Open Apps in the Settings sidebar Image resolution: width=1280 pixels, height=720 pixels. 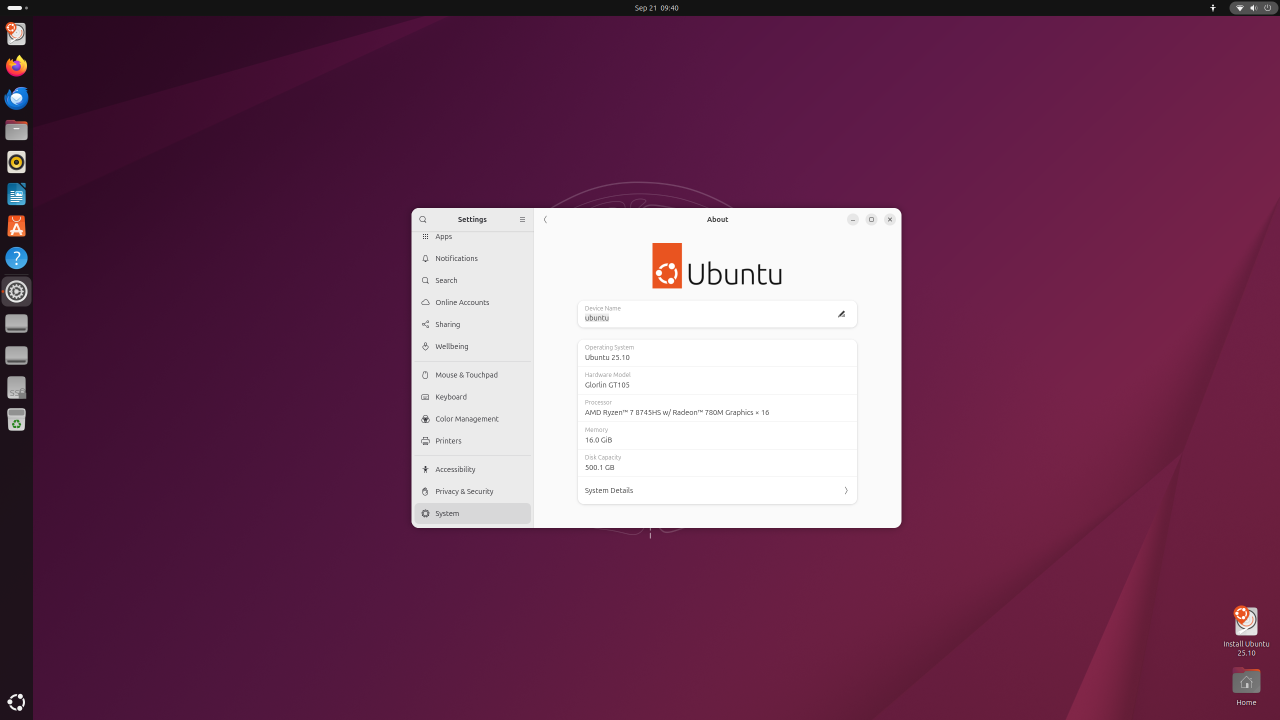click(x=473, y=237)
